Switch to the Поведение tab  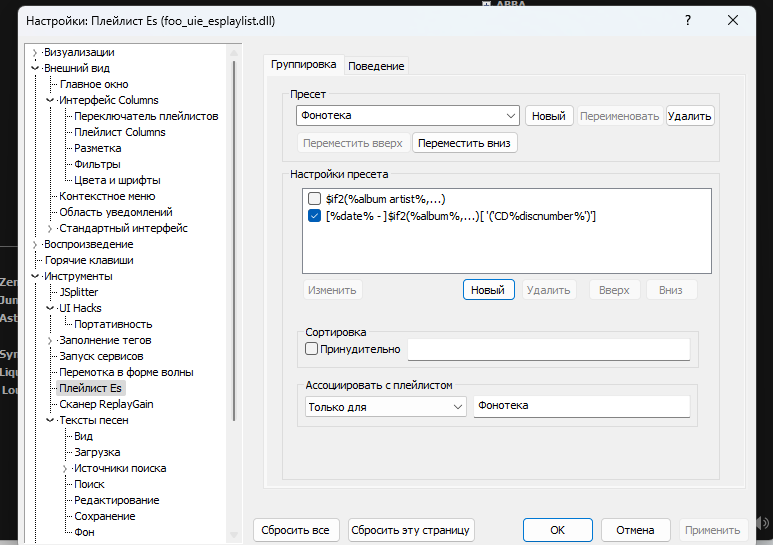pyautogui.click(x=377, y=66)
